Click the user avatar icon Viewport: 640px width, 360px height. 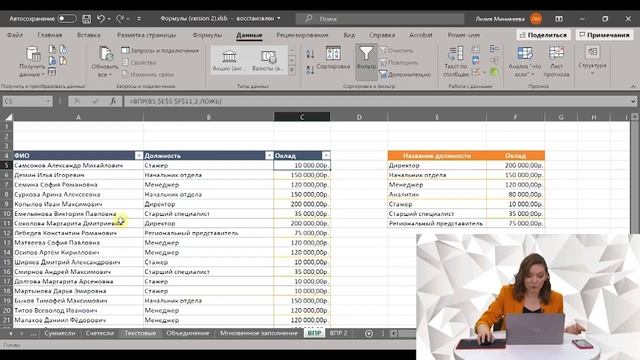(x=536, y=19)
